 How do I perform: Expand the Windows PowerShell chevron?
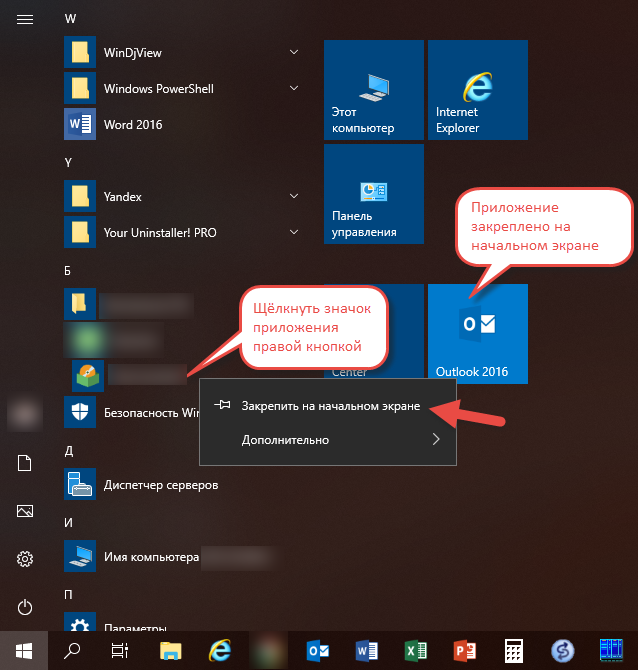click(294, 88)
